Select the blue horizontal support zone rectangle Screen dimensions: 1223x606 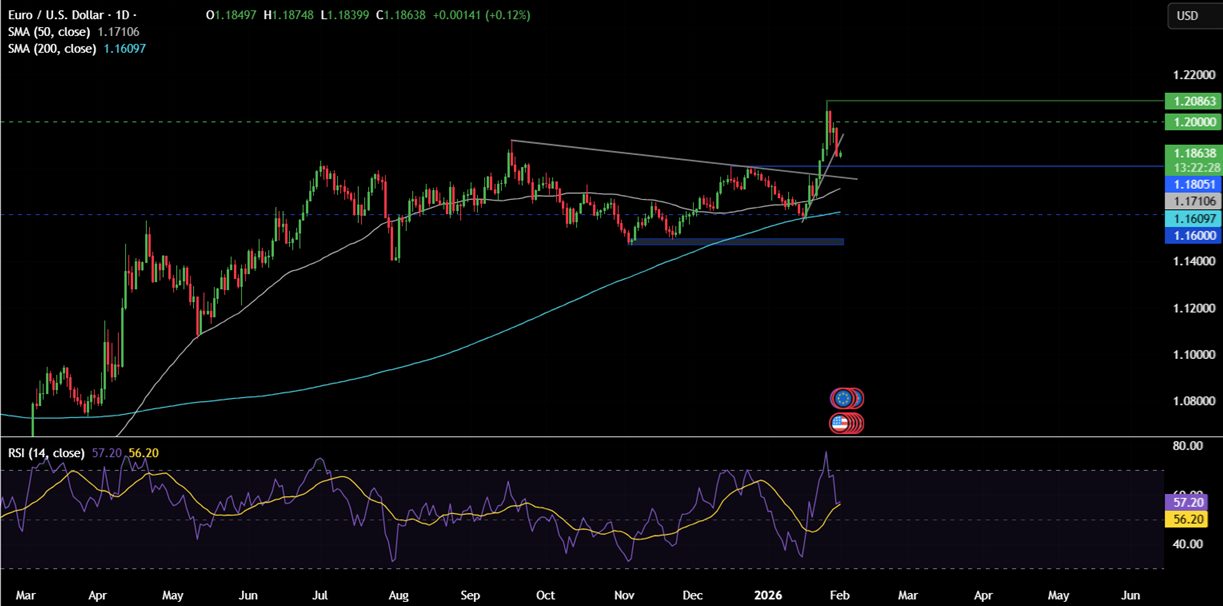(x=737, y=241)
